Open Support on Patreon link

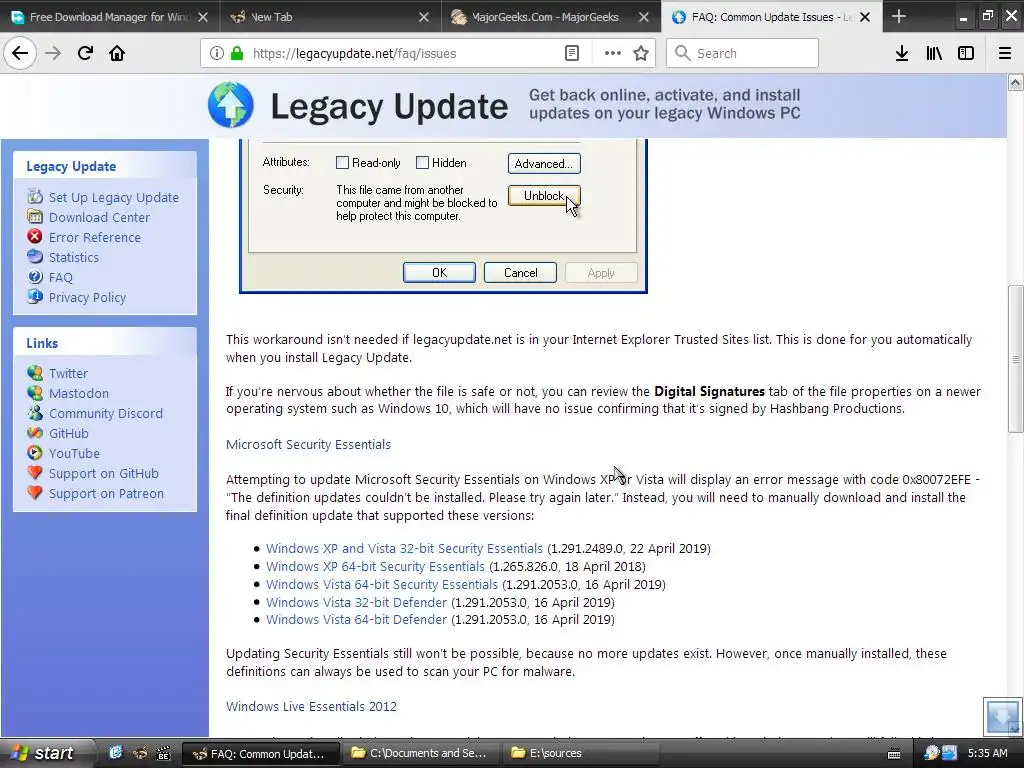(x=106, y=494)
